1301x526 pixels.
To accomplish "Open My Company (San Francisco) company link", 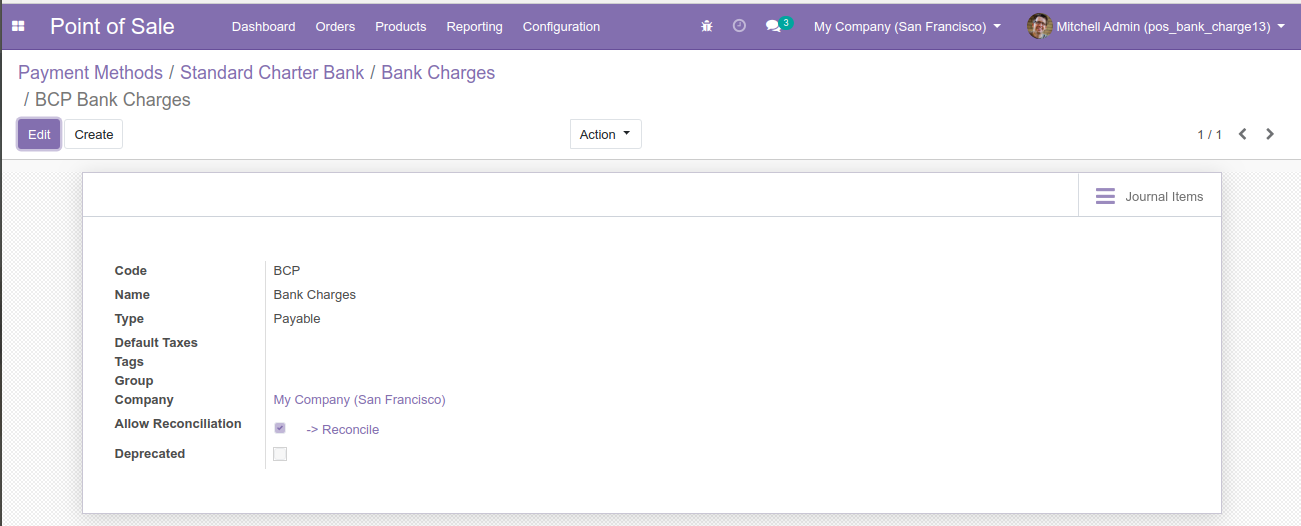I will pyautogui.click(x=359, y=400).
